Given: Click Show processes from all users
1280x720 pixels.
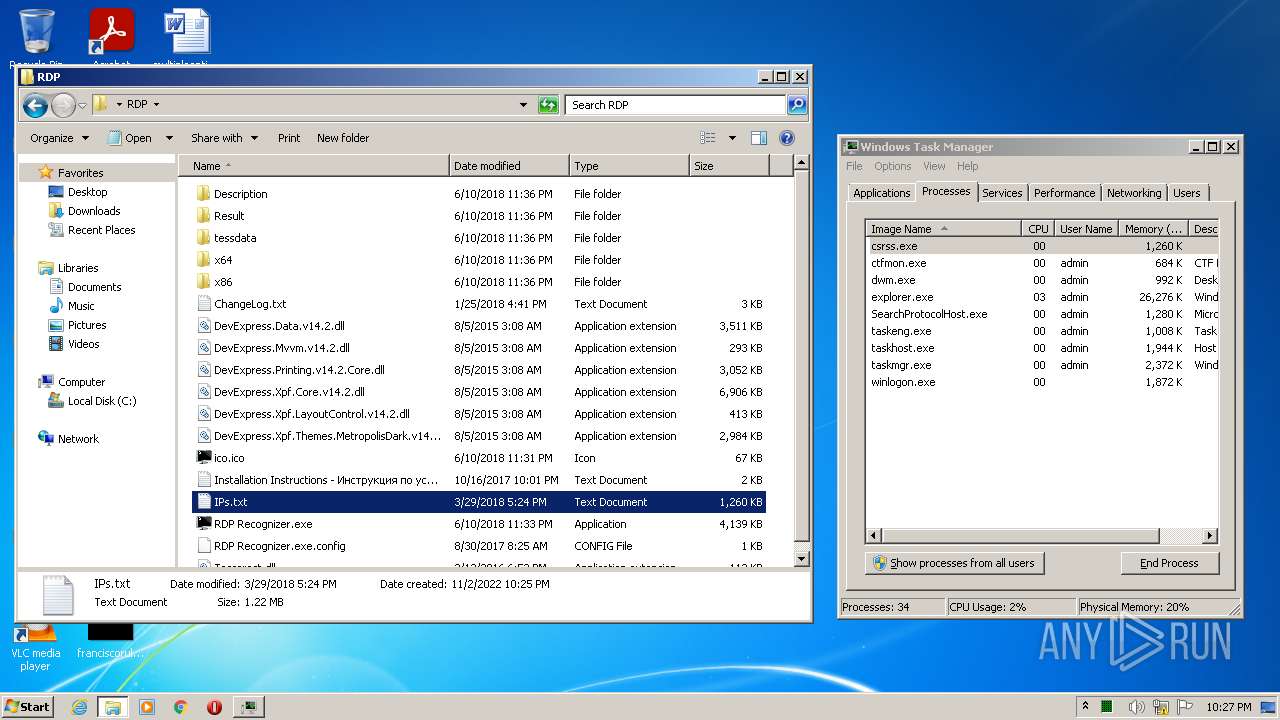Looking at the screenshot, I should point(954,563).
